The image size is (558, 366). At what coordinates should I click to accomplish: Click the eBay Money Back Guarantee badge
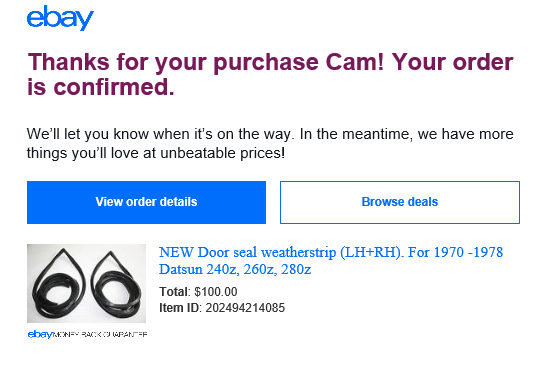coord(87,334)
